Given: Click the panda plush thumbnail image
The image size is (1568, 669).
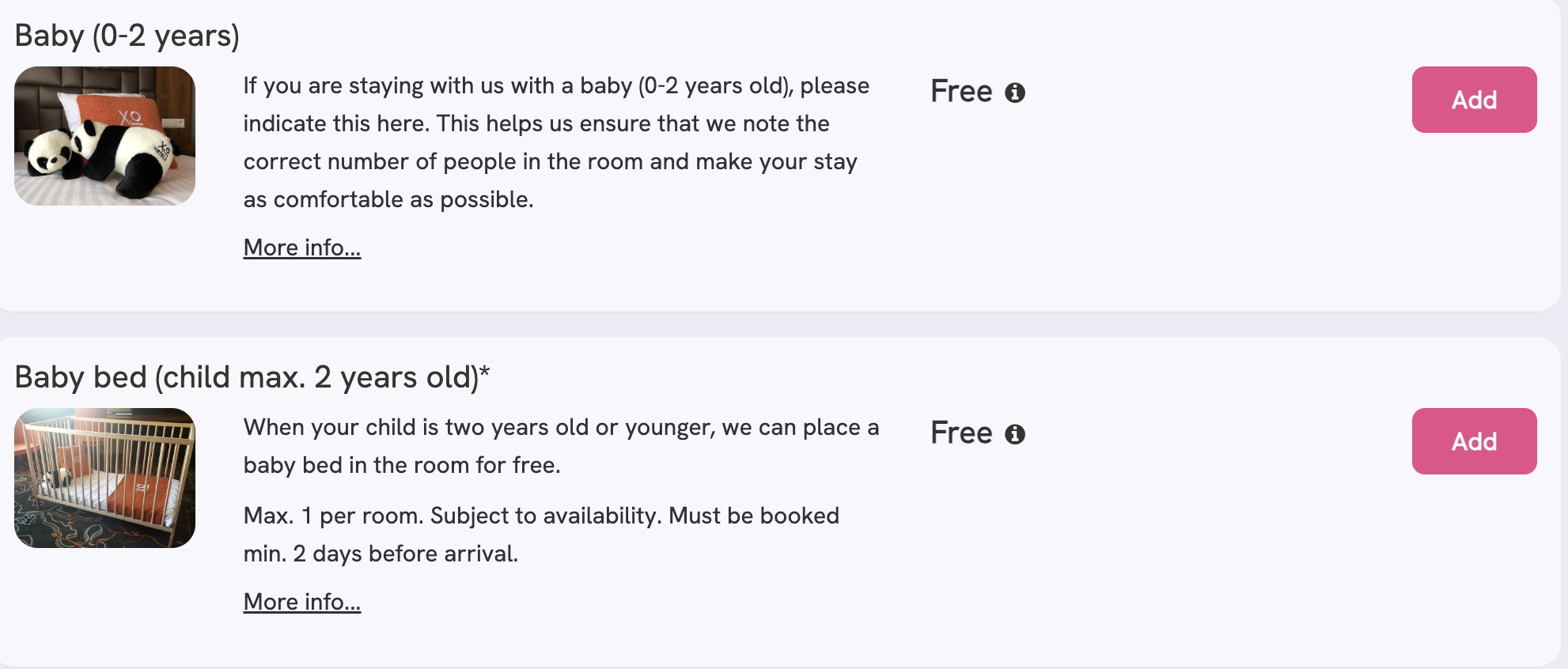Looking at the screenshot, I should coord(104,136).
